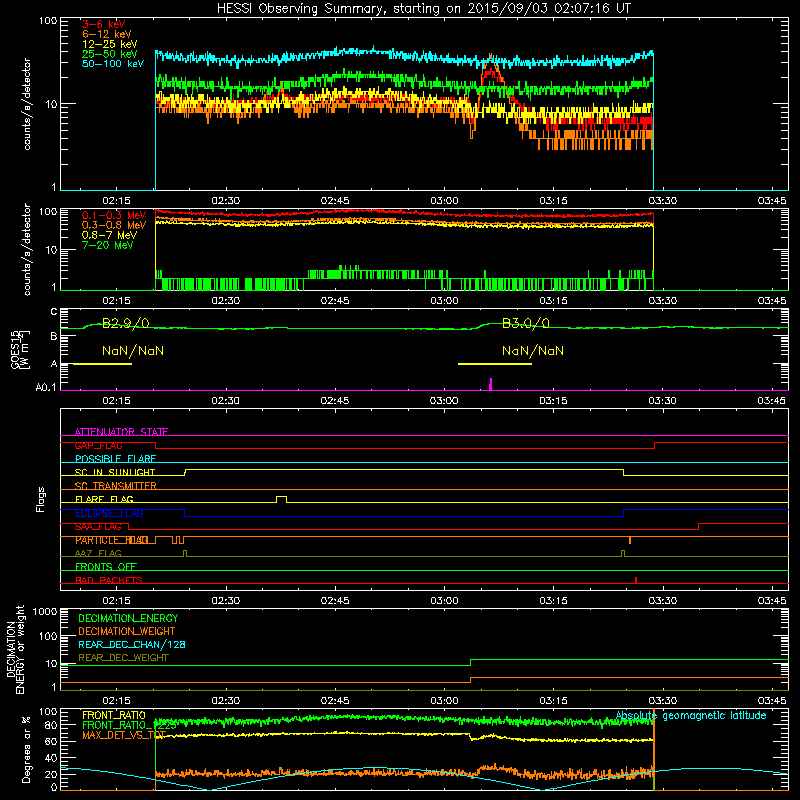
Task: Select the 0.3-0.8 MeV legend label
Action: pyautogui.click(x=114, y=225)
